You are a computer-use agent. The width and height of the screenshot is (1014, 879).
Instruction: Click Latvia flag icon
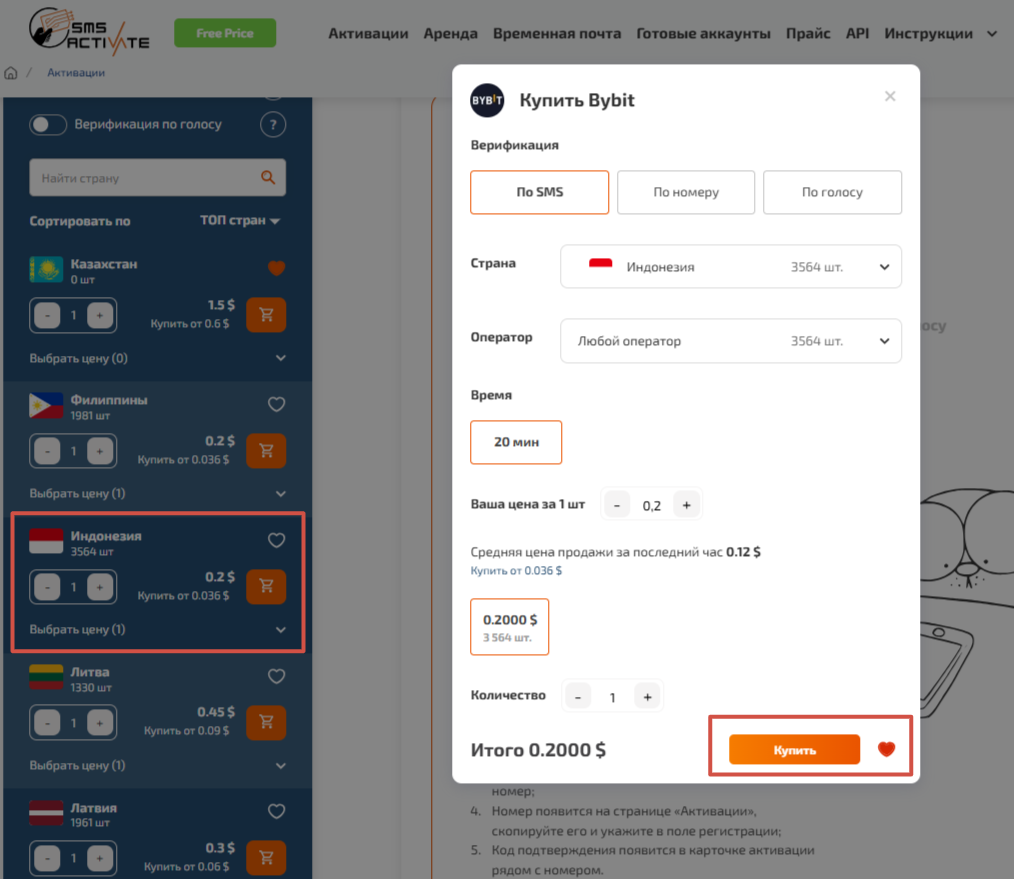click(x=46, y=813)
